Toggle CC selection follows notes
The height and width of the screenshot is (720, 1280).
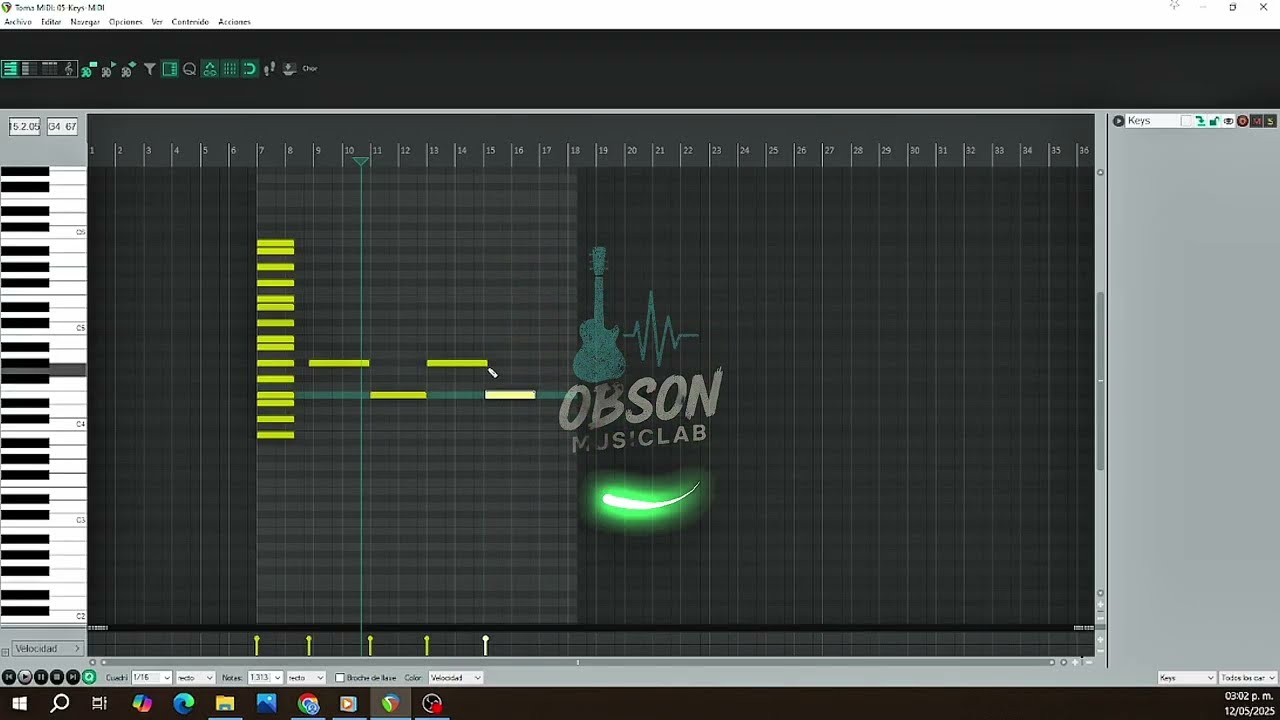click(210, 69)
